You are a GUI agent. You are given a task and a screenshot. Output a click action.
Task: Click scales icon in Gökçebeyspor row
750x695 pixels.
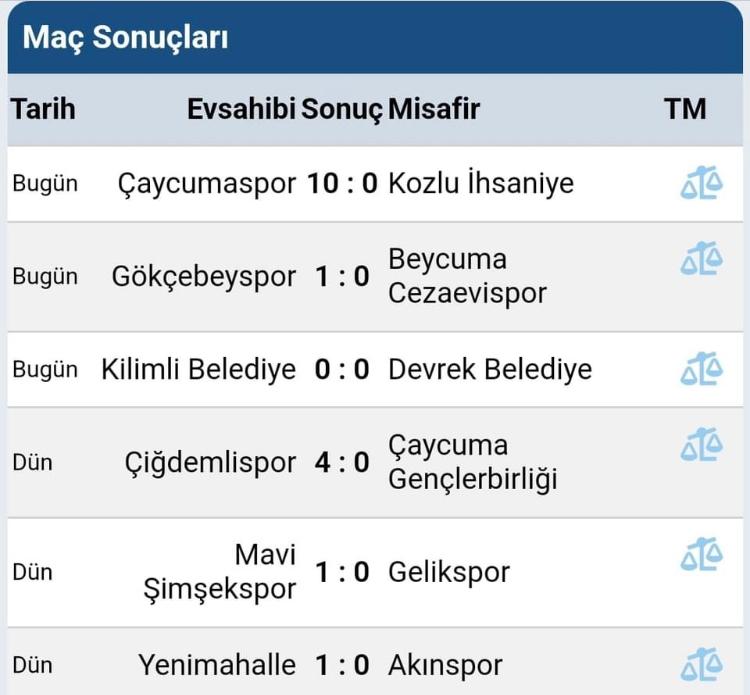pos(701,260)
